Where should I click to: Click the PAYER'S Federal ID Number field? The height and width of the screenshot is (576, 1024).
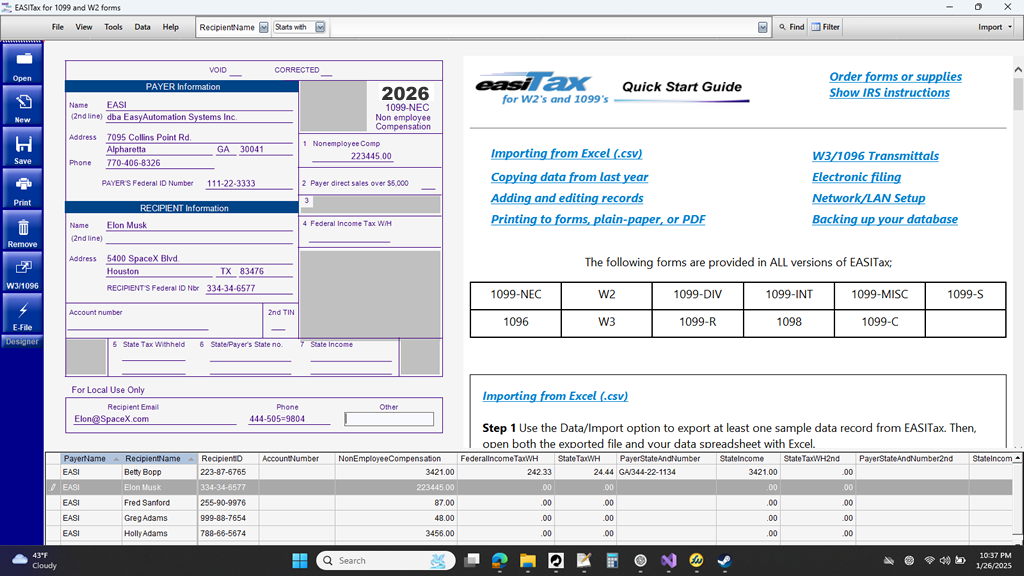(x=249, y=184)
